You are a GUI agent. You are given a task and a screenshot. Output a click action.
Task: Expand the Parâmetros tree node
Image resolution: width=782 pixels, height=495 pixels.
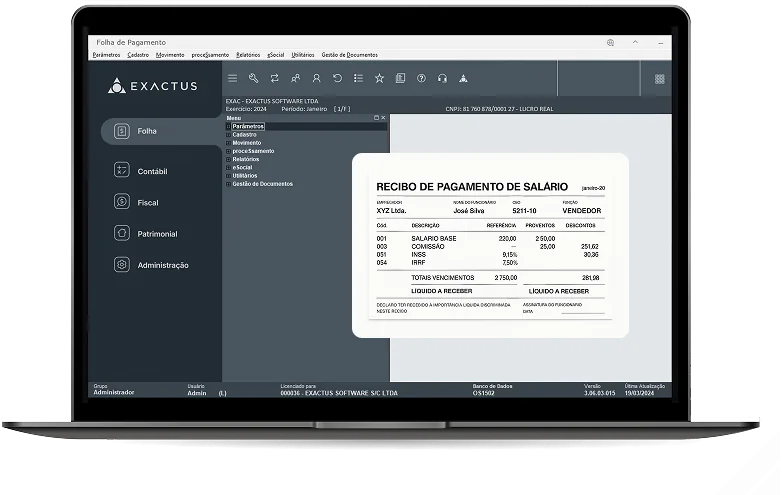coord(228,127)
